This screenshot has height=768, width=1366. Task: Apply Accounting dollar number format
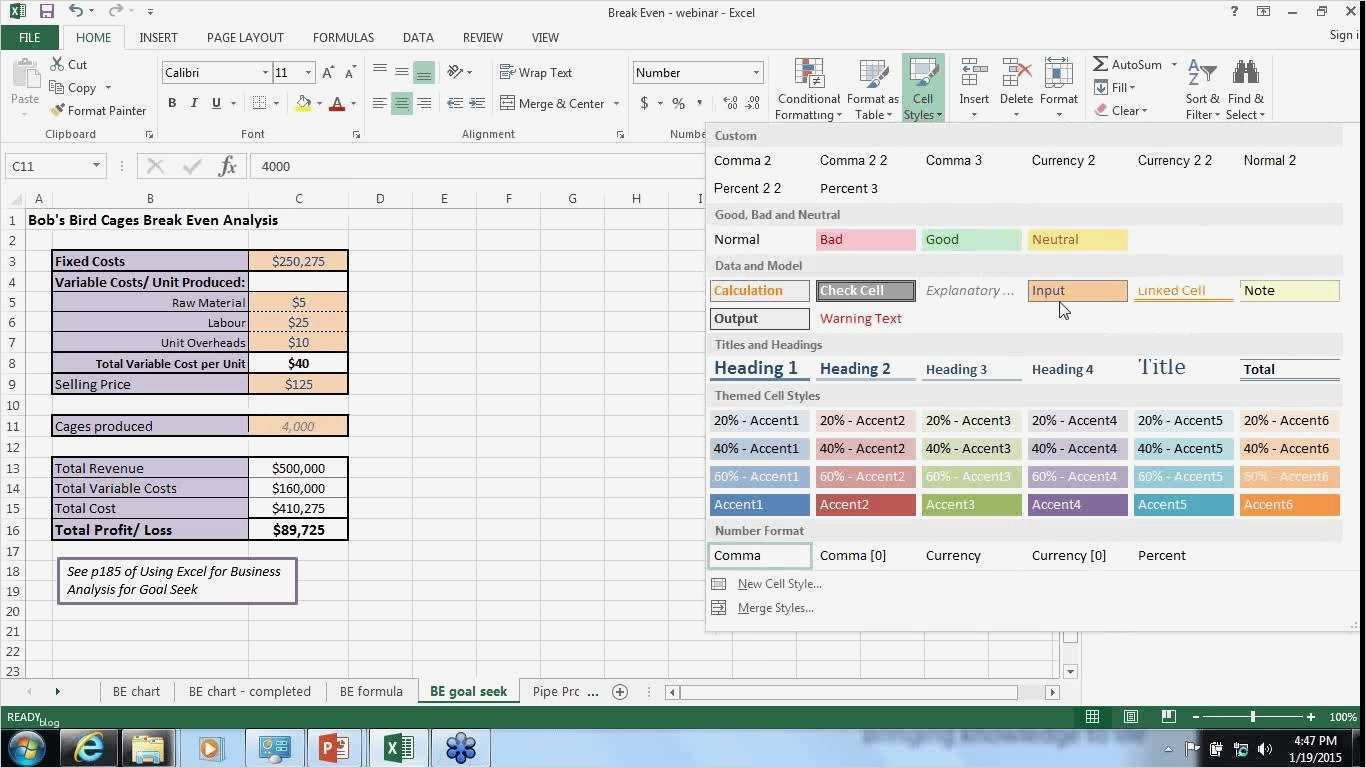click(645, 103)
